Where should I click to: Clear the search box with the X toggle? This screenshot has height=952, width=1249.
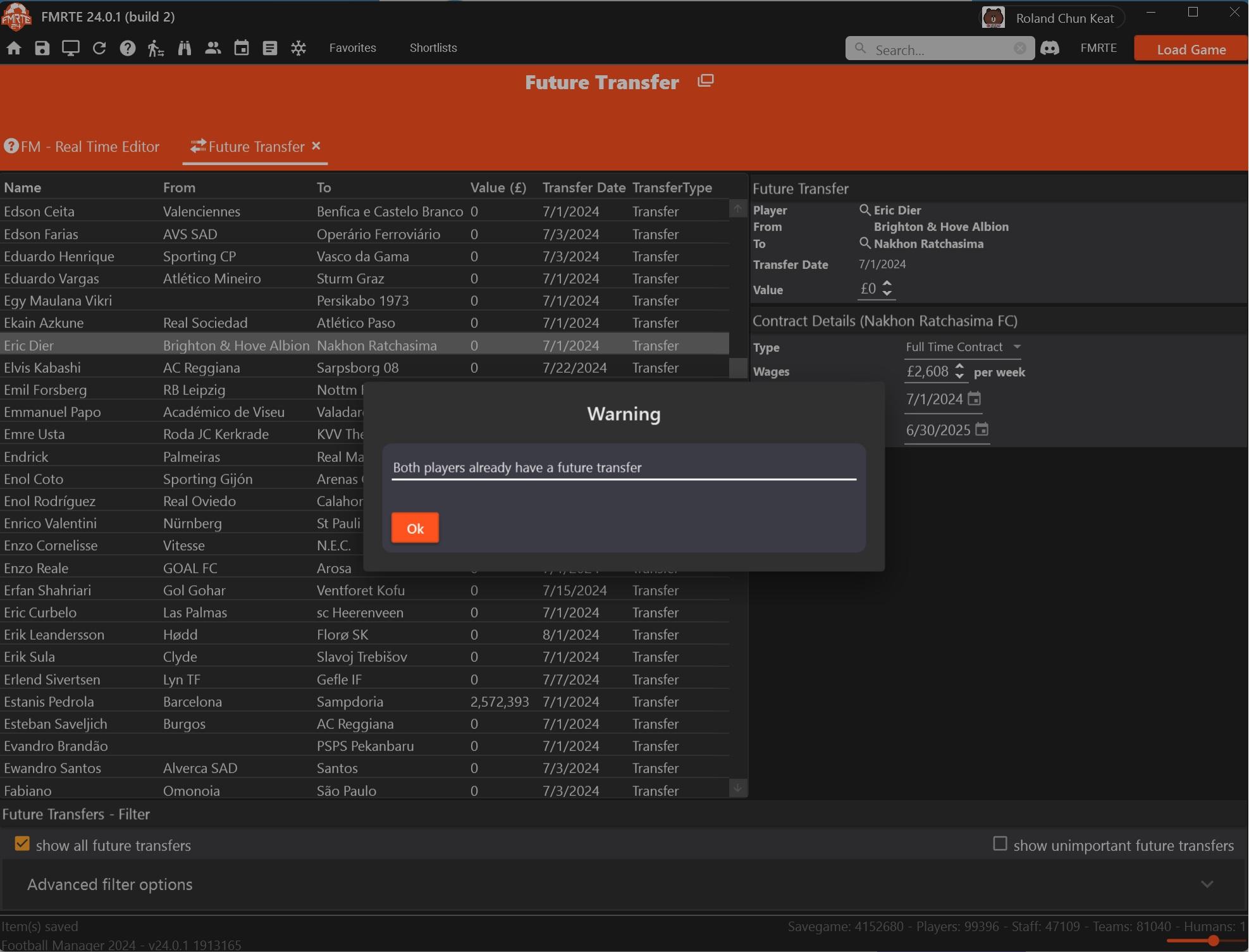1020,48
